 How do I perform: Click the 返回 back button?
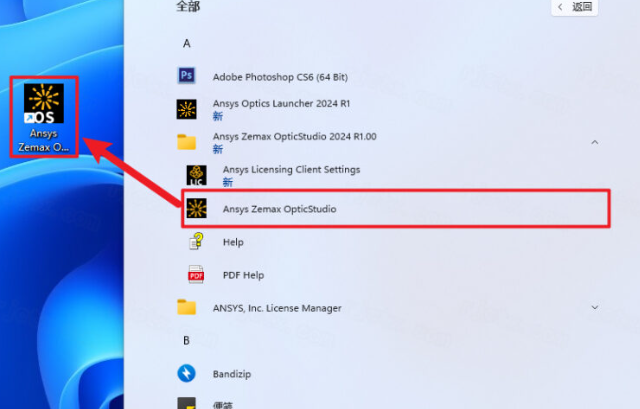click(x=575, y=7)
